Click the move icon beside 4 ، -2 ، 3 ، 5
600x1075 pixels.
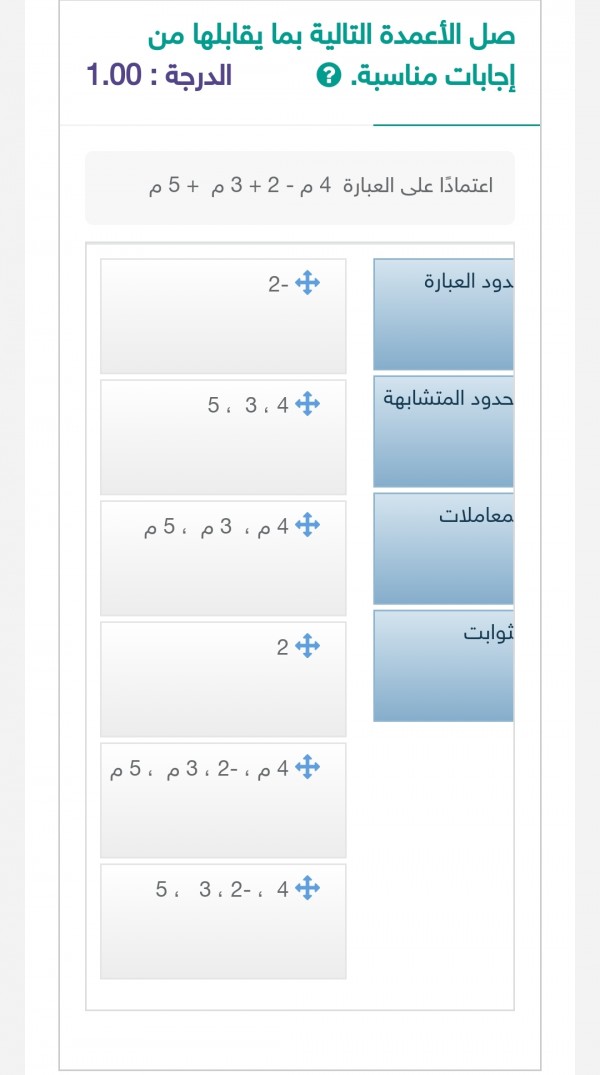(308, 888)
